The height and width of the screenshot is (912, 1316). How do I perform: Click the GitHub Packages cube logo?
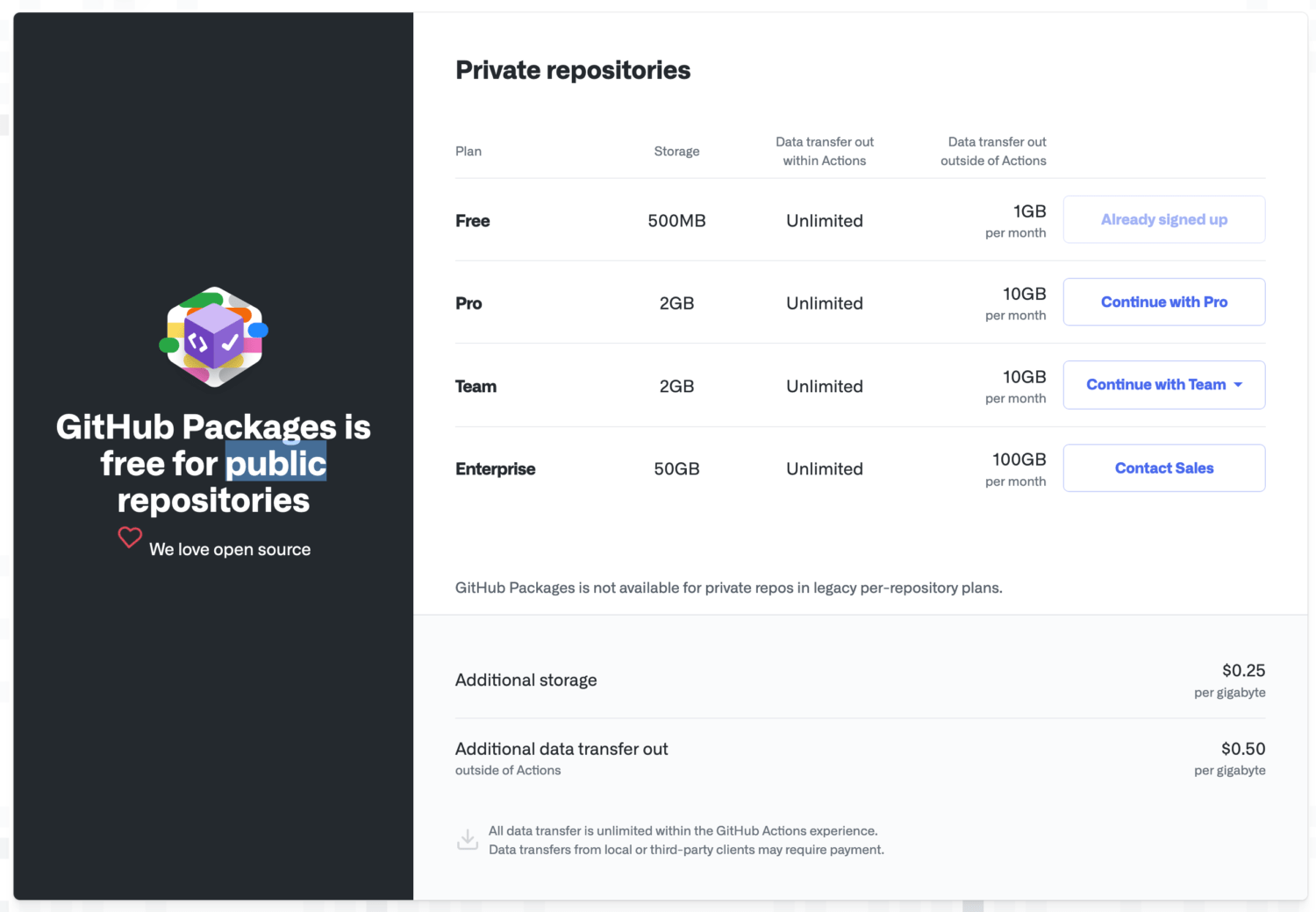(x=213, y=337)
